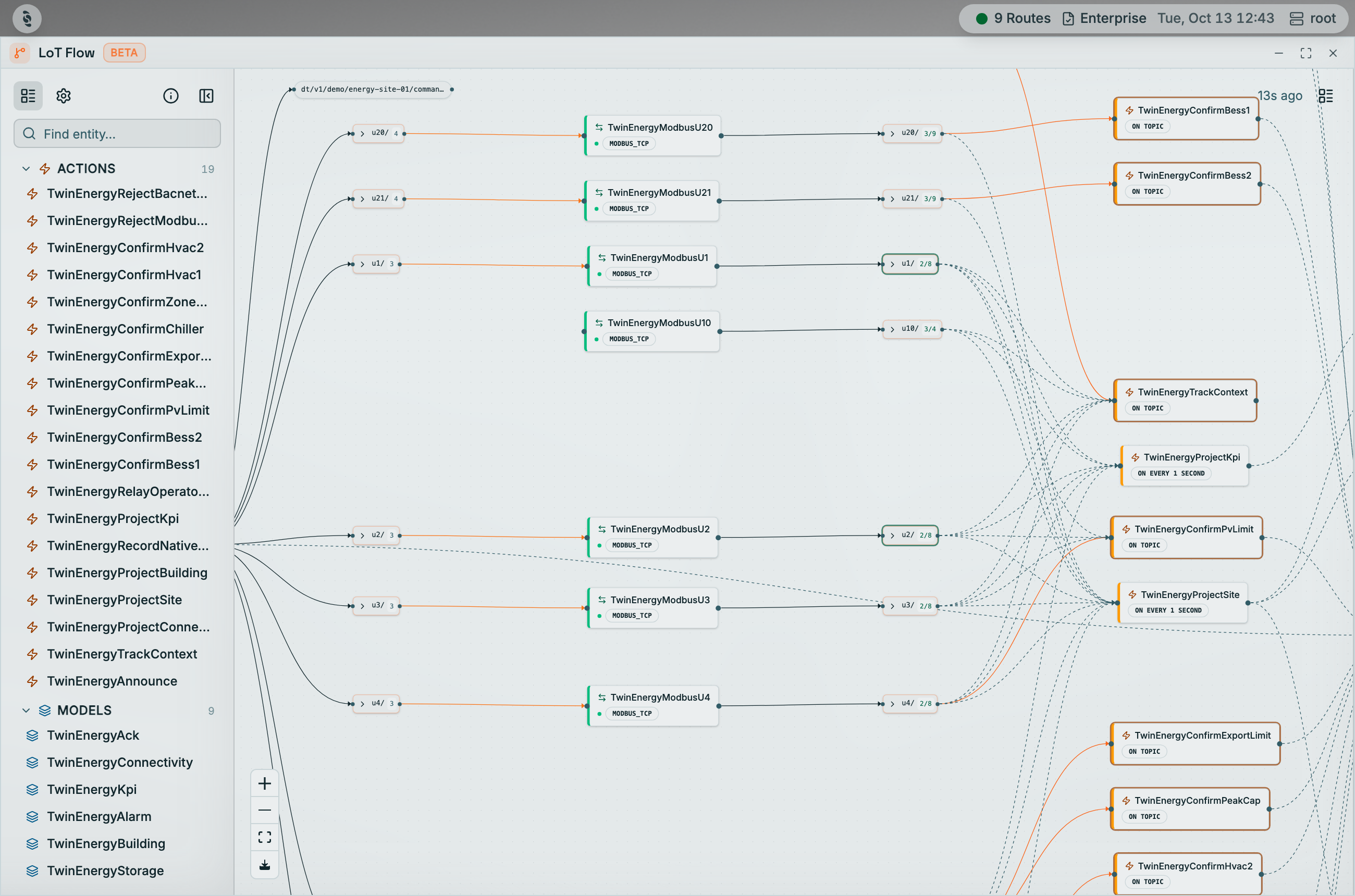Collapse the ACTIONS section
The height and width of the screenshot is (896, 1355).
(26, 169)
